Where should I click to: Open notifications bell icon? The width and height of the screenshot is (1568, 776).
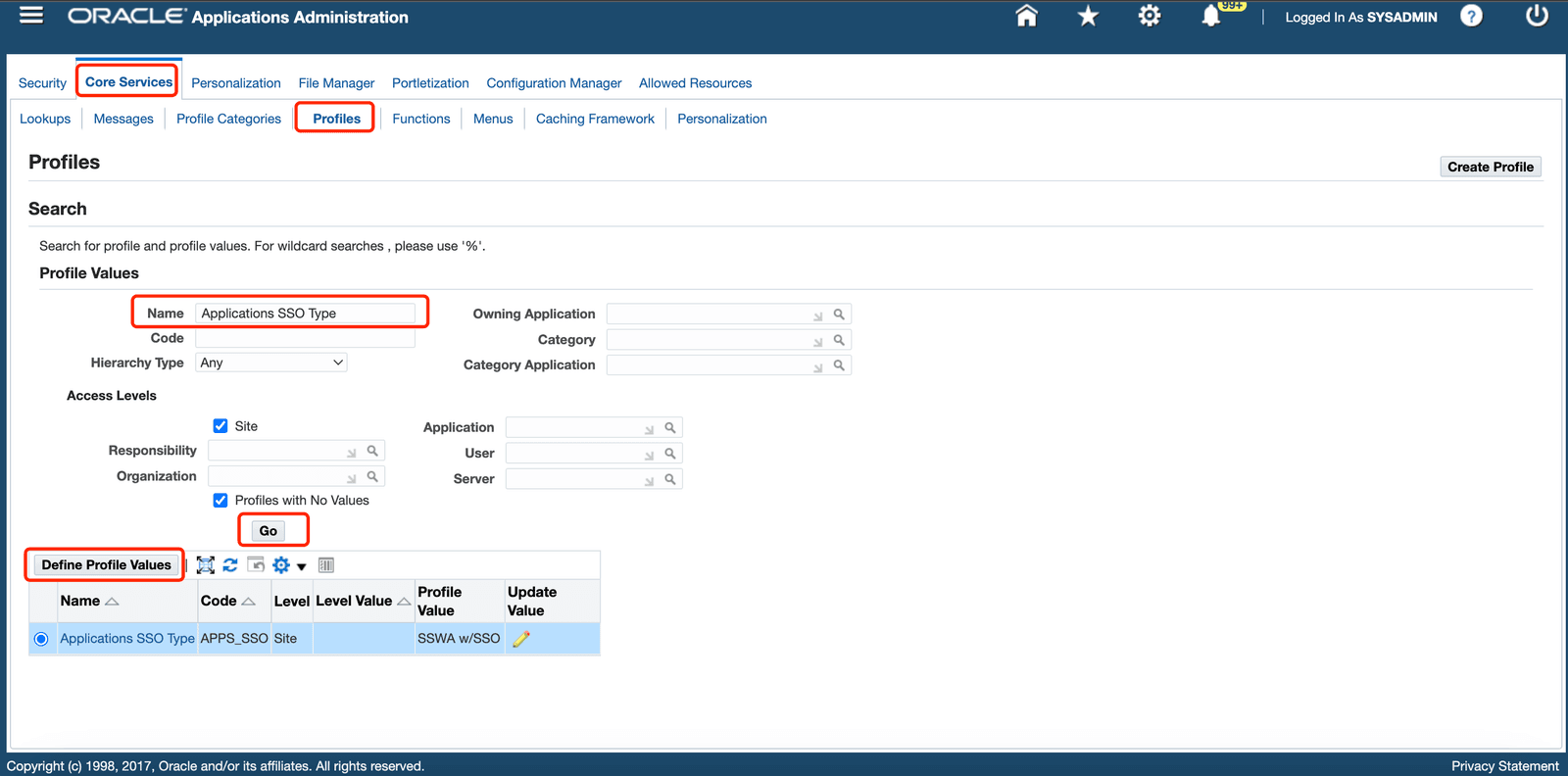1211,16
